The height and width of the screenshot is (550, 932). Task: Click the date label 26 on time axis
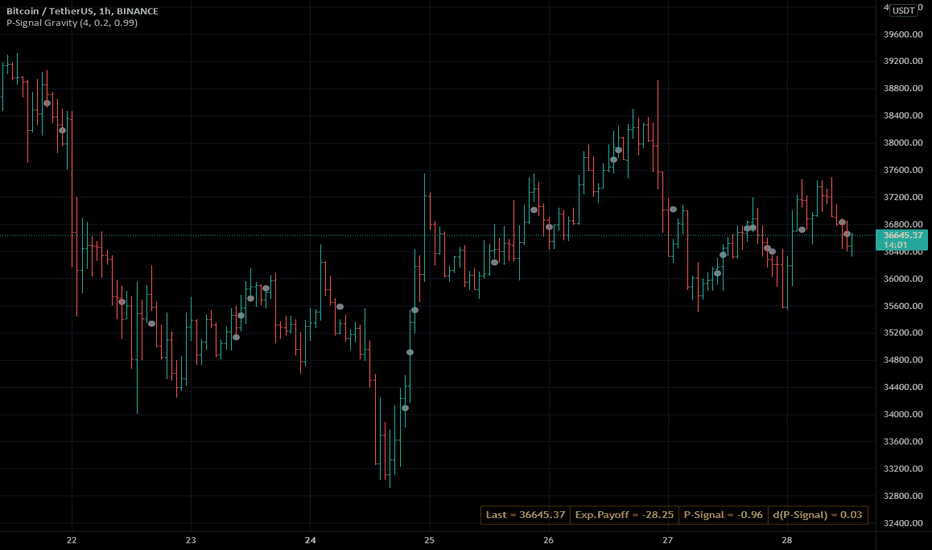point(549,540)
